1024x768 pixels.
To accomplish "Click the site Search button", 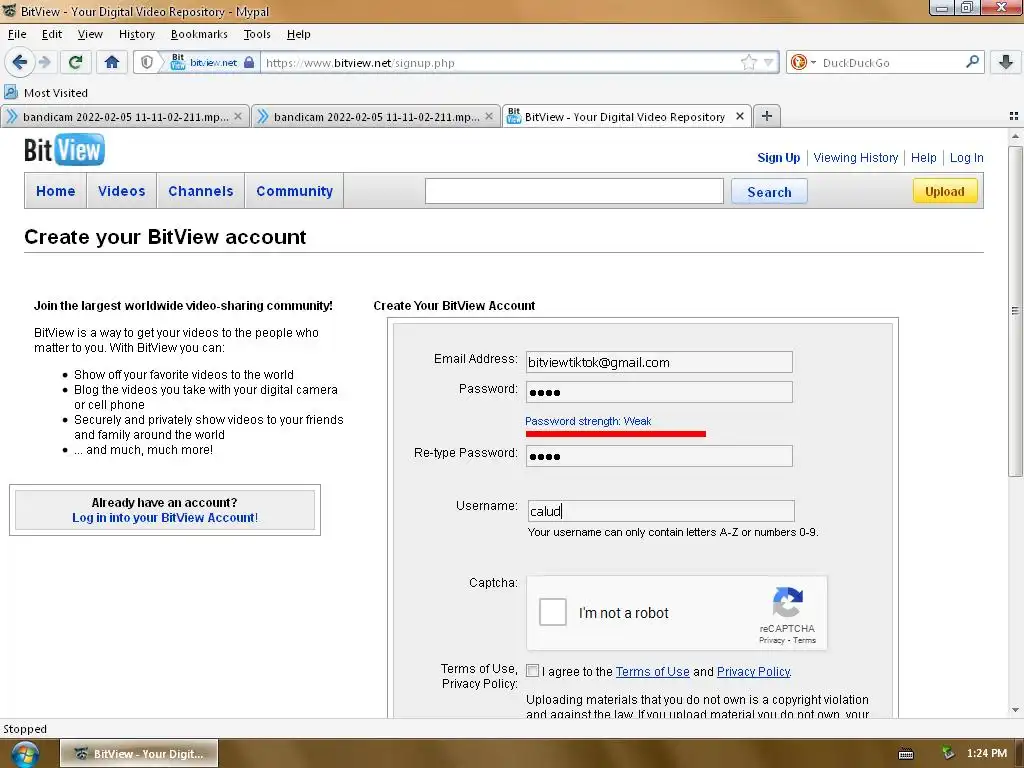I will pos(769,191).
